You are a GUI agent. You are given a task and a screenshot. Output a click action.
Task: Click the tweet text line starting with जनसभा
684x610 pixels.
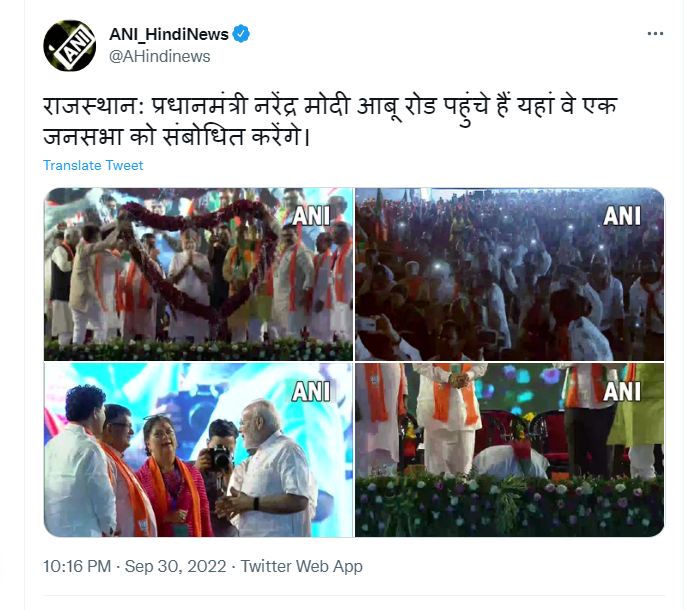176,137
